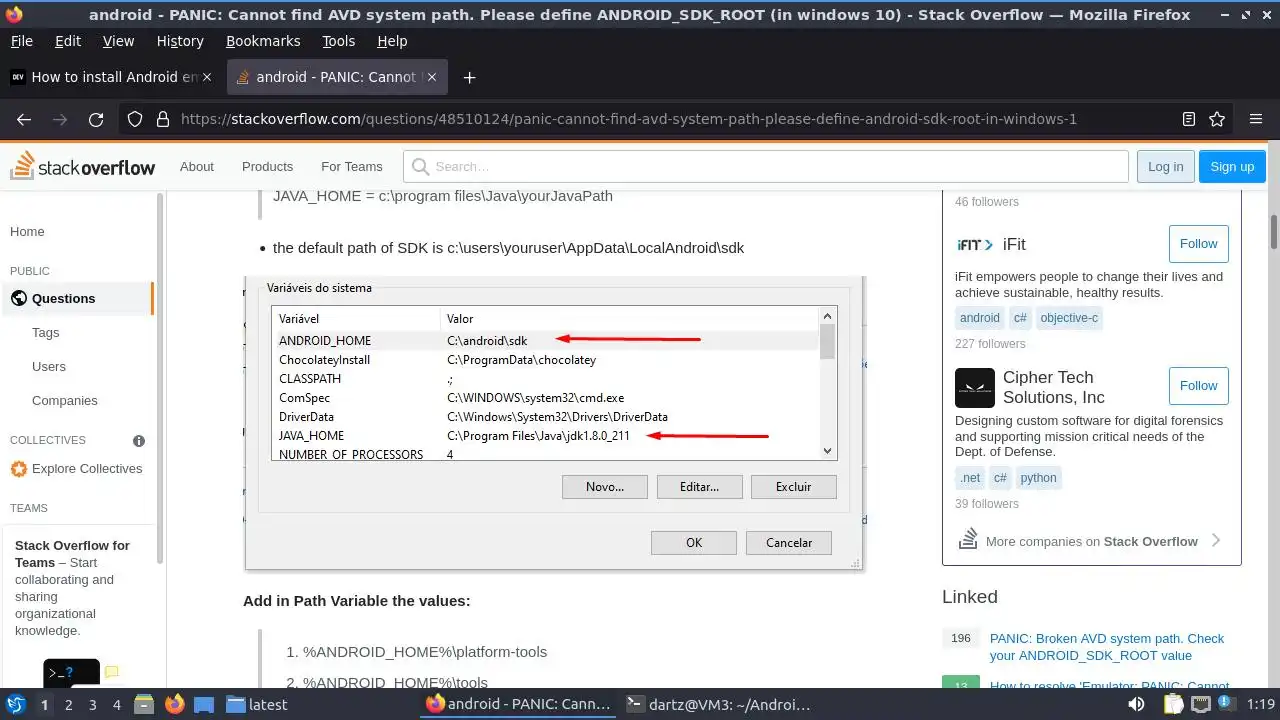Open the Help menu
Screen dimensions: 1280x720
392,41
